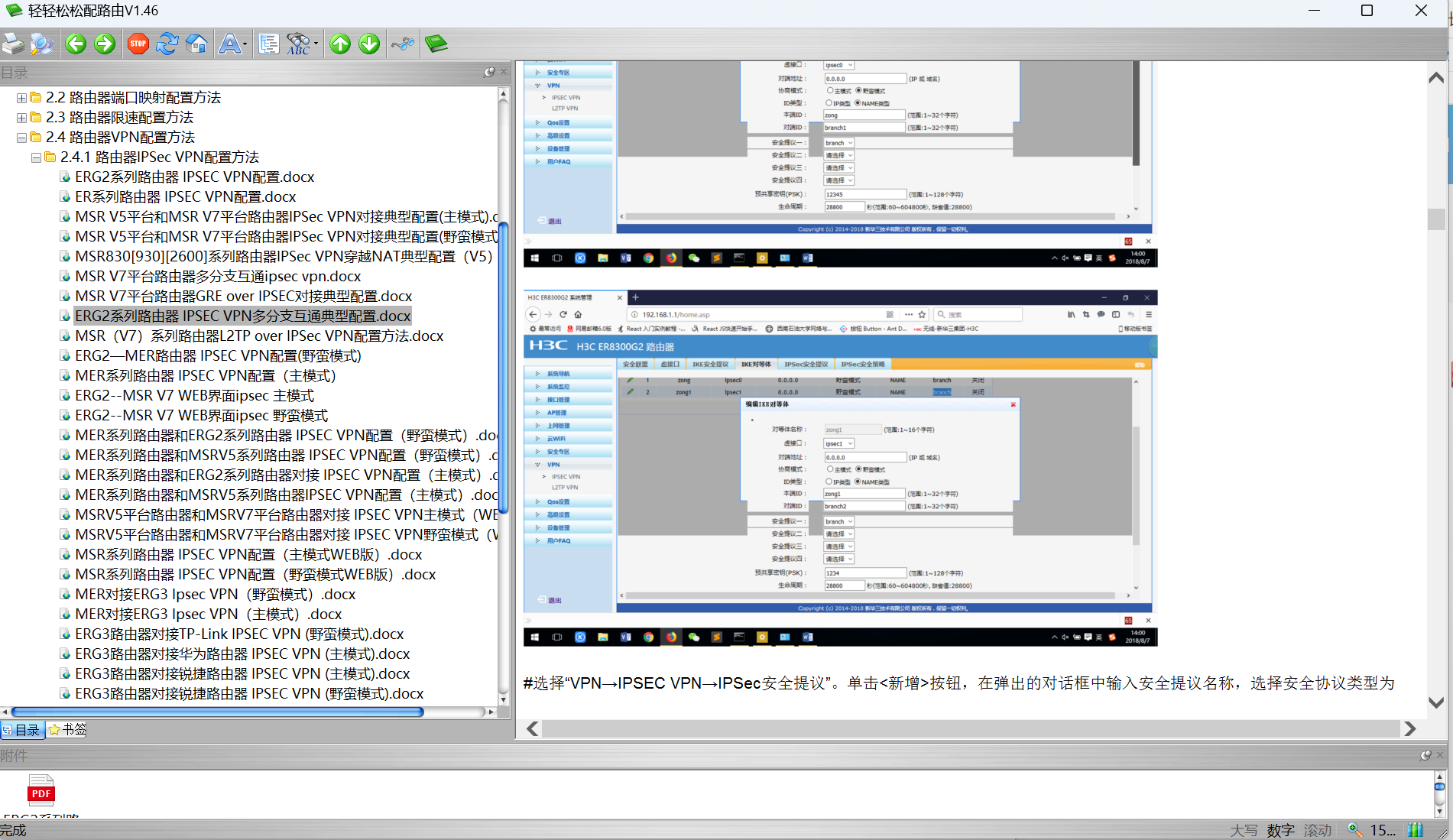Click the 数字 indicator in status bar
The width and height of the screenshot is (1453, 840).
[x=1281, y=831]
